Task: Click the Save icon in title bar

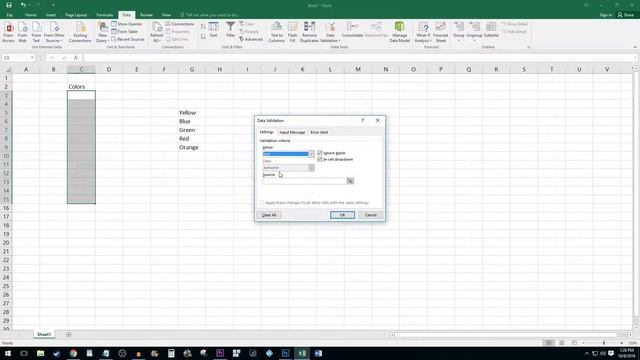Action: 9,5
